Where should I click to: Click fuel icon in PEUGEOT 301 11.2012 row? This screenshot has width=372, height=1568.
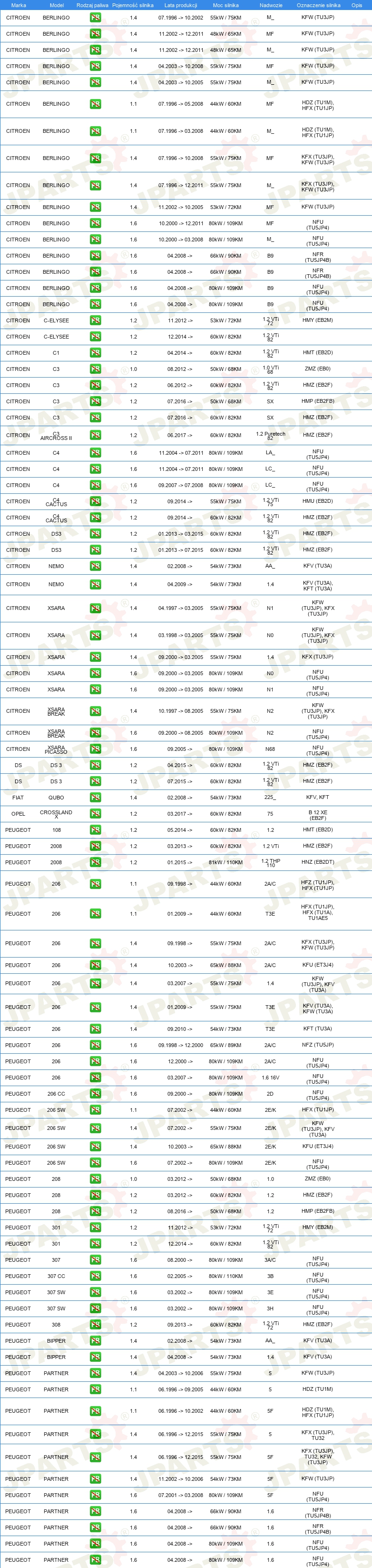(x=96, y=1228)
